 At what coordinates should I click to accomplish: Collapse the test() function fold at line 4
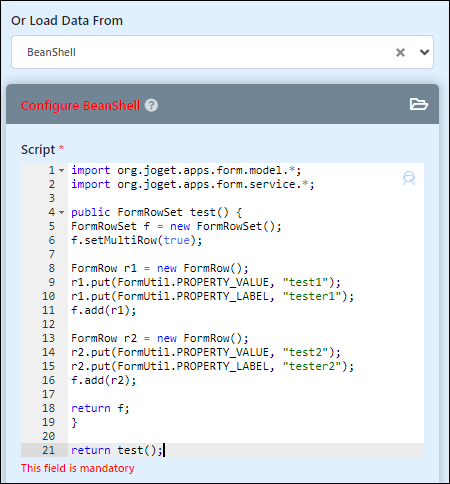pos(62,212)
